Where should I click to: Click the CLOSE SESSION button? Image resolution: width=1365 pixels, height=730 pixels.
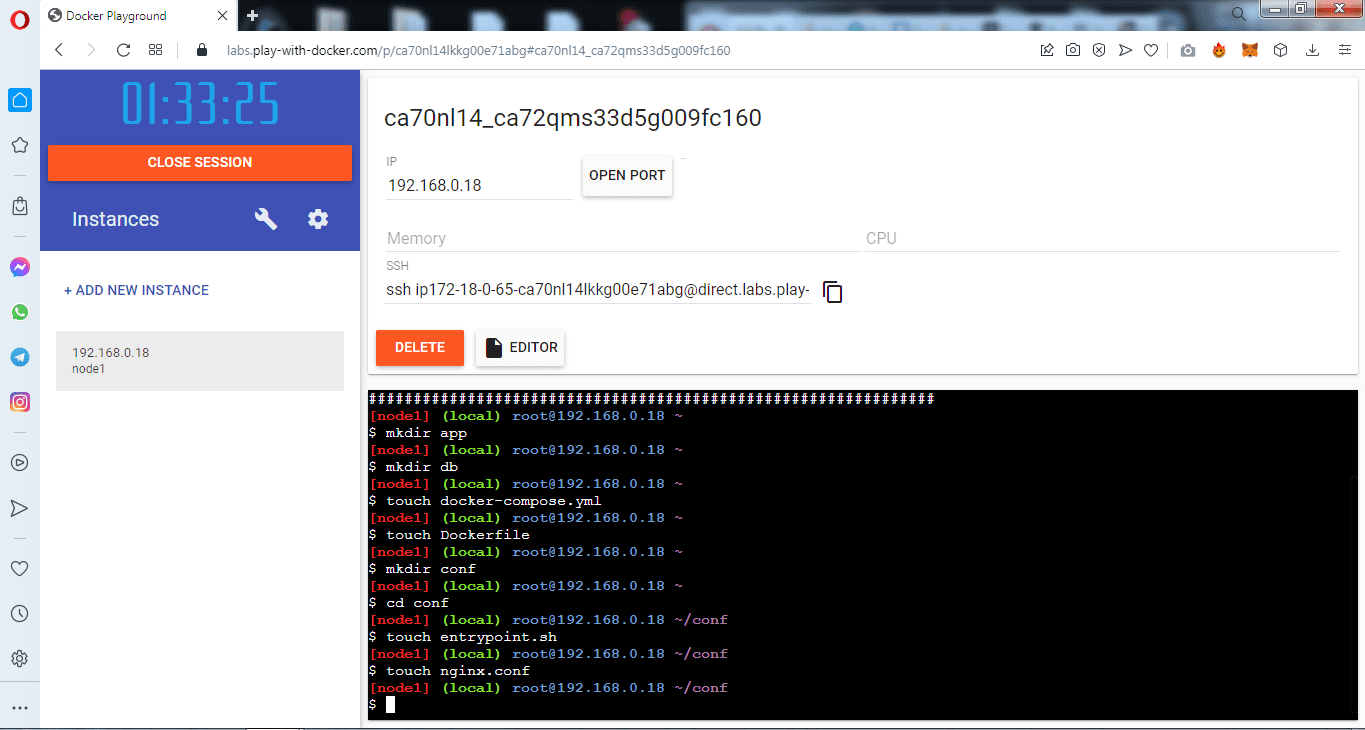[200, 162]
